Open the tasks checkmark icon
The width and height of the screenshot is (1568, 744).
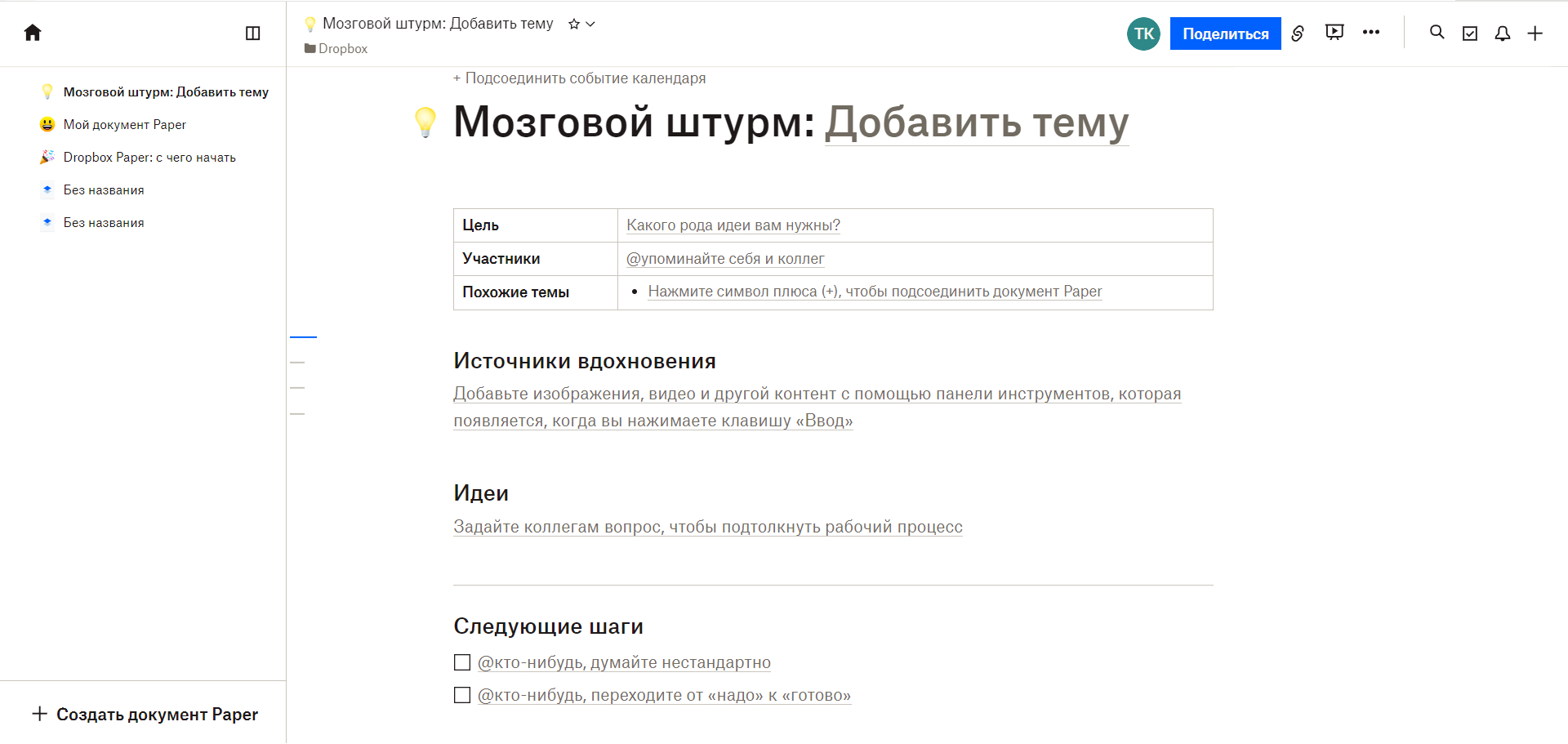pyautogui.click(x=1470, y=33)
